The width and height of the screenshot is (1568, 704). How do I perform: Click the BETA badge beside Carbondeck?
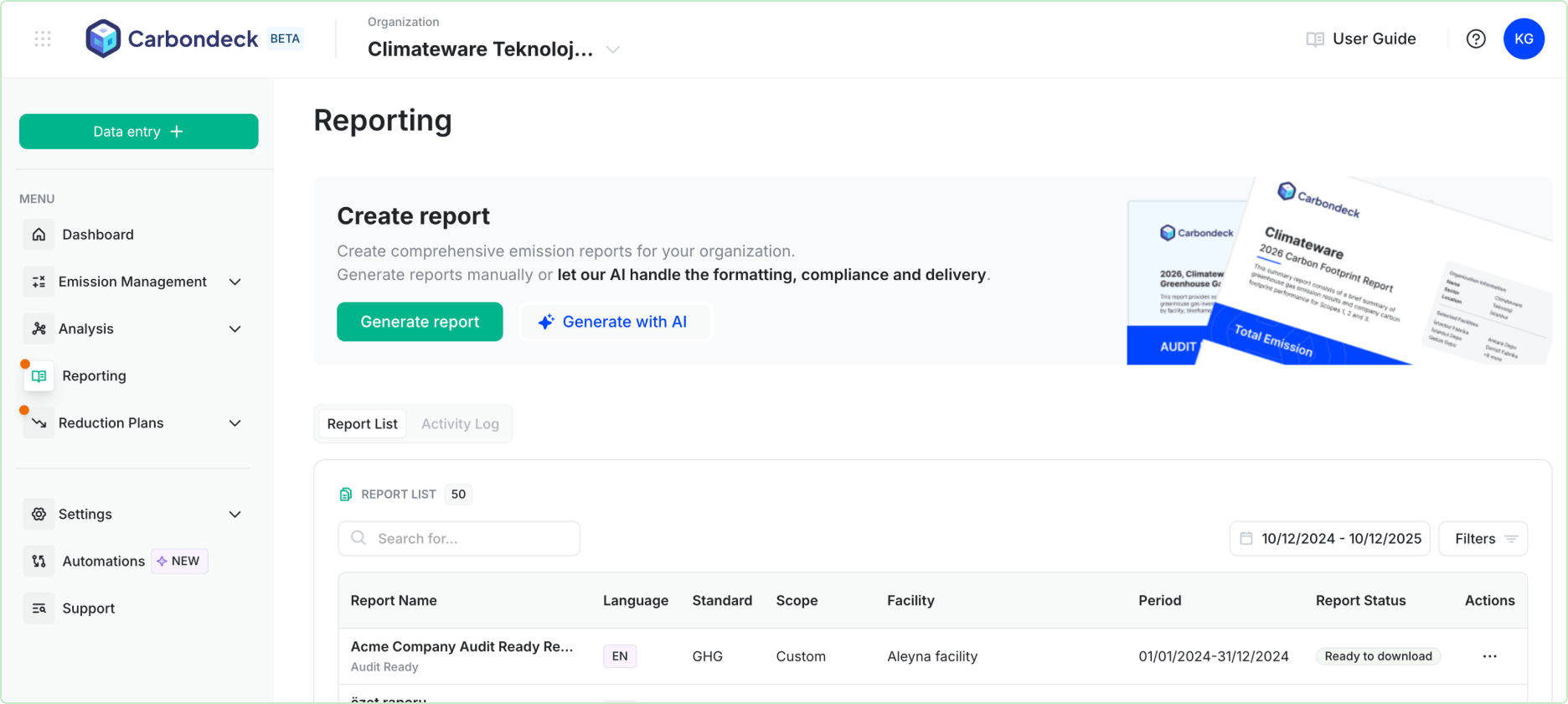(x=285, y=39)
